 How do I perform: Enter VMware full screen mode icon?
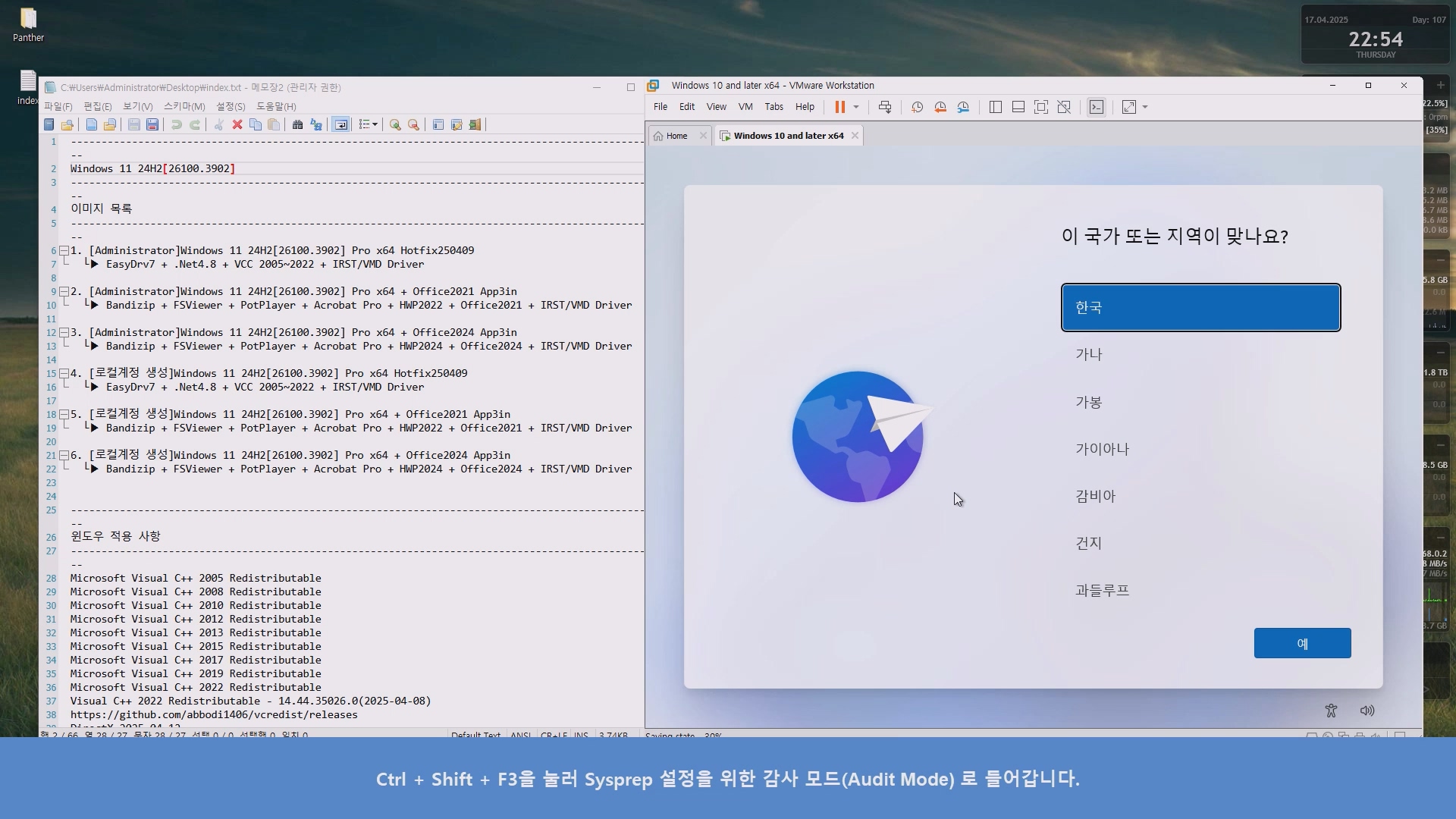(1041, 107)
